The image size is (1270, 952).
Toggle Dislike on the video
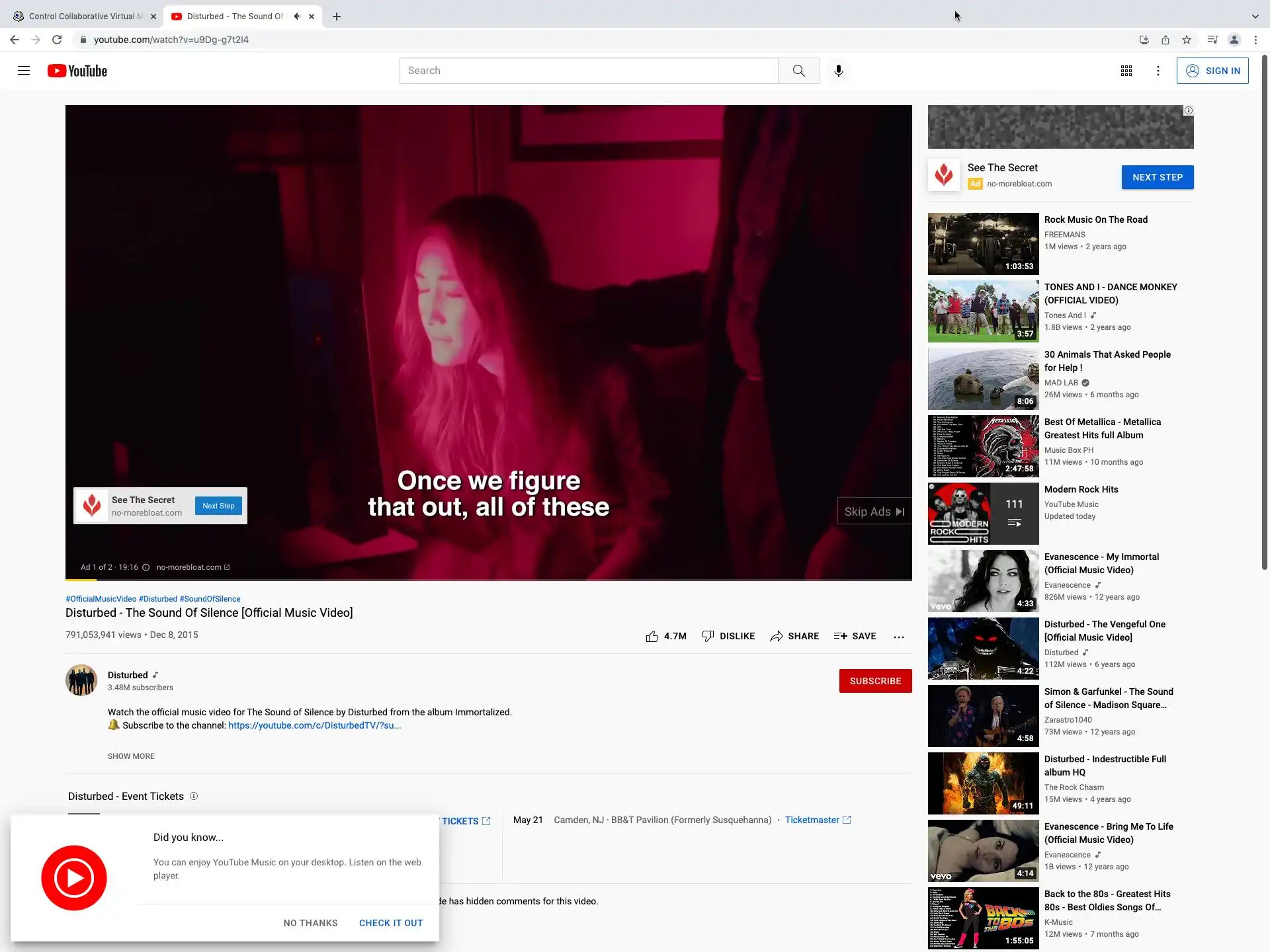(x=728, y=636)
